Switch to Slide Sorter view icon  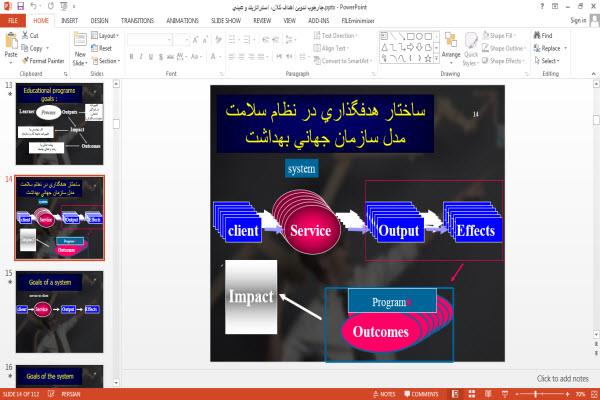click(472, 394)
